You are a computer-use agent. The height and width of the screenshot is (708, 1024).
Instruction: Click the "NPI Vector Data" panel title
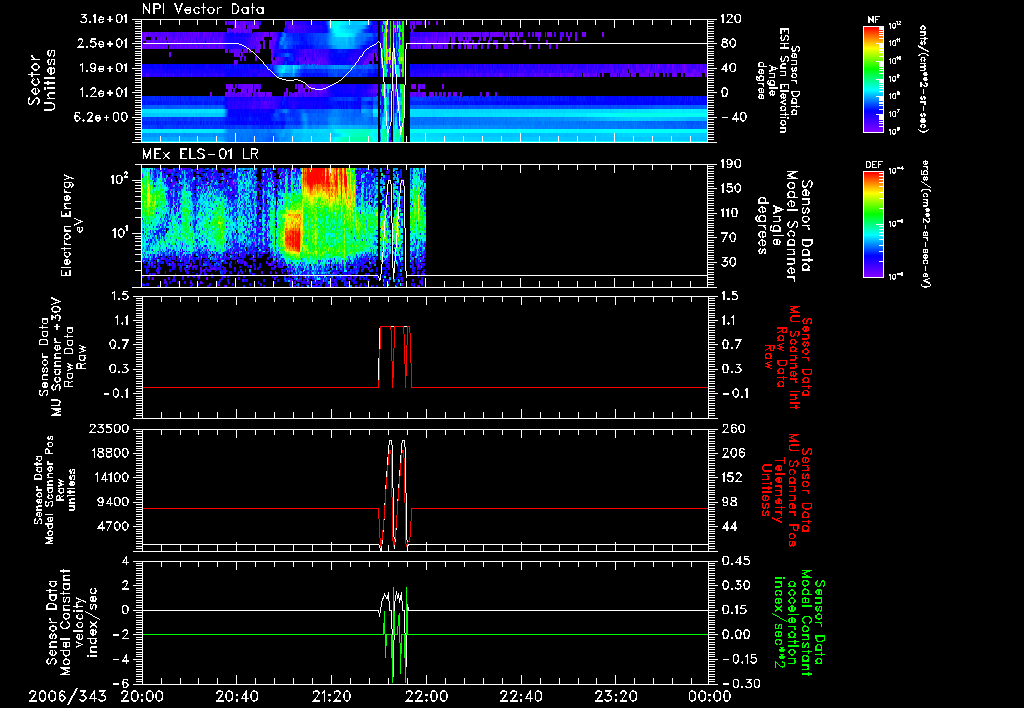pyautogui.click(x=204, y=9)
